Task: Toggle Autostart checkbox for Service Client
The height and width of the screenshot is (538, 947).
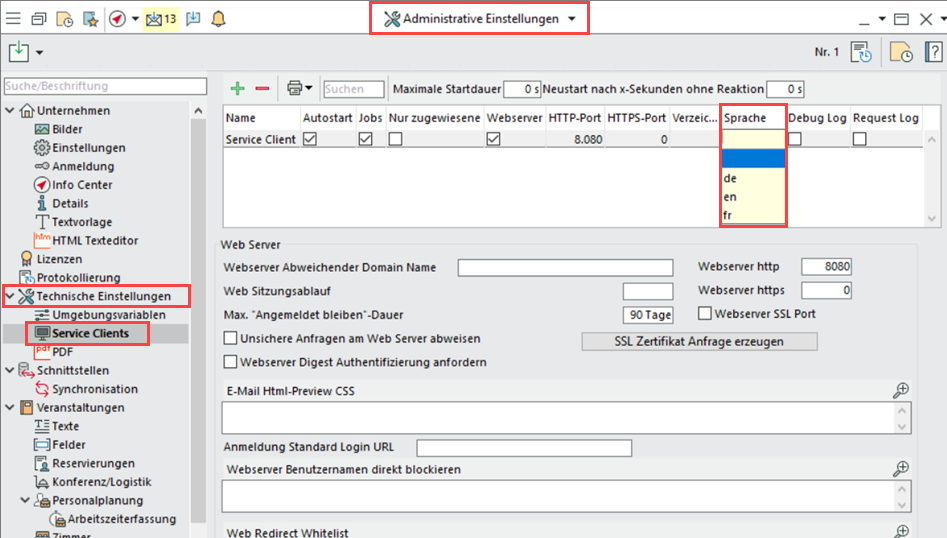Action: [x=310, y=140]
